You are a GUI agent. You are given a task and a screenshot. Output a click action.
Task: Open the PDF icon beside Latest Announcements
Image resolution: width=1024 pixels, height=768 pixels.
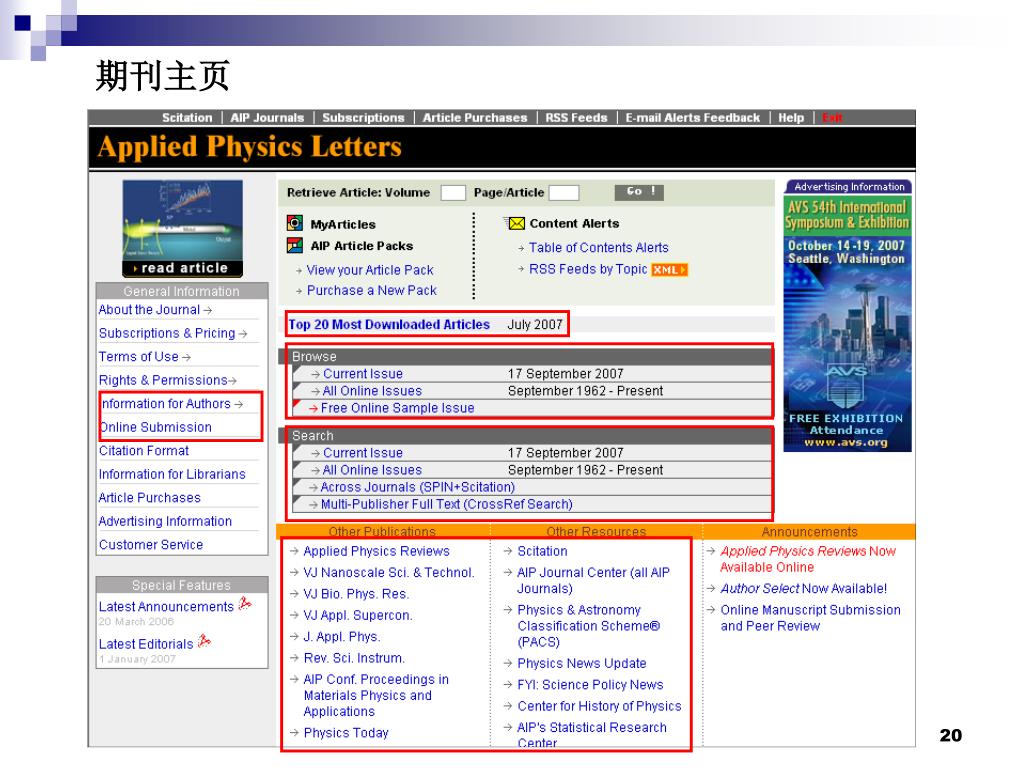[x=245, y=604]
